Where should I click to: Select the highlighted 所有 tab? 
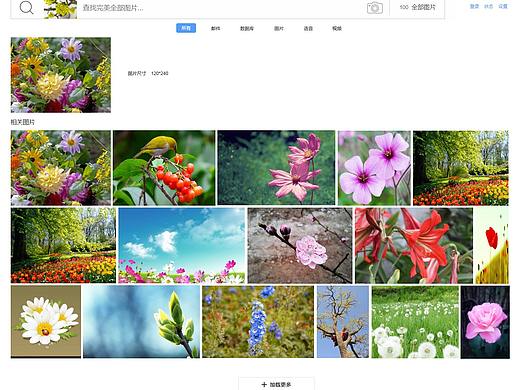click(x=186, y=28)
